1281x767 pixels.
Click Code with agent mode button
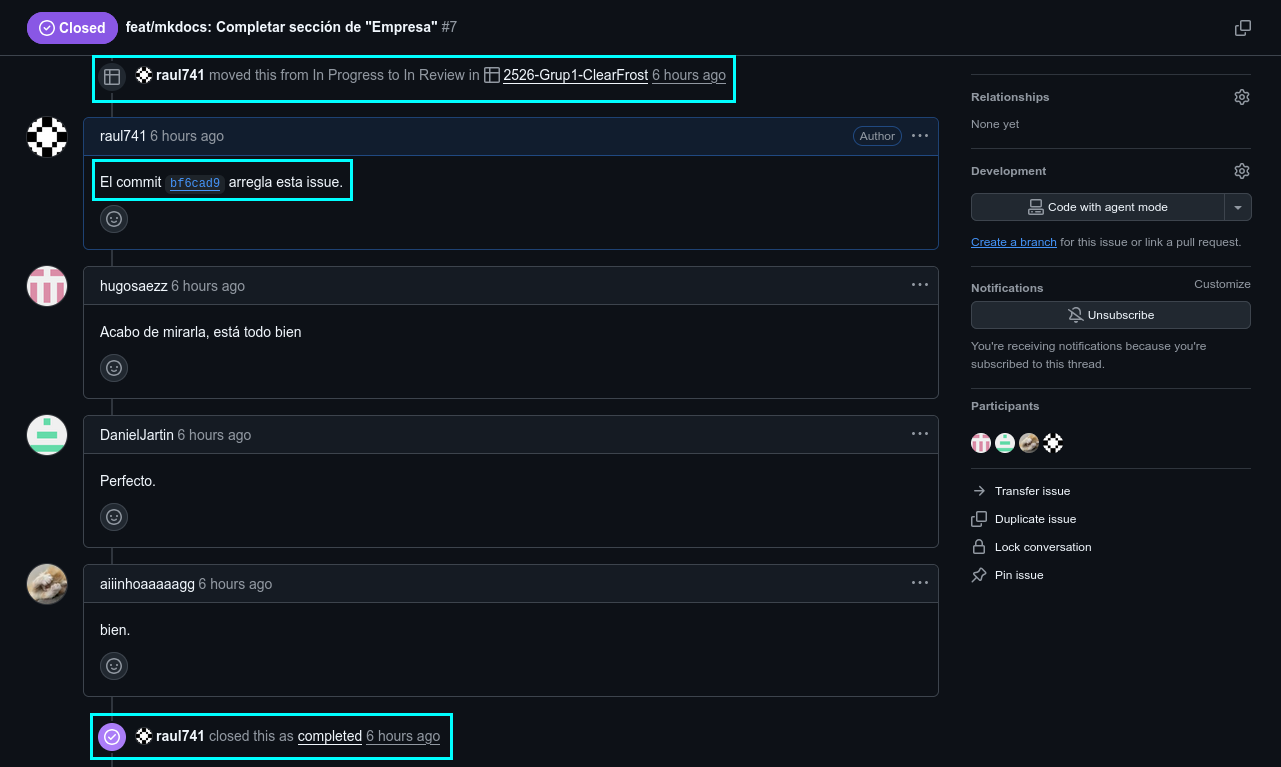tap(1097, 207)
